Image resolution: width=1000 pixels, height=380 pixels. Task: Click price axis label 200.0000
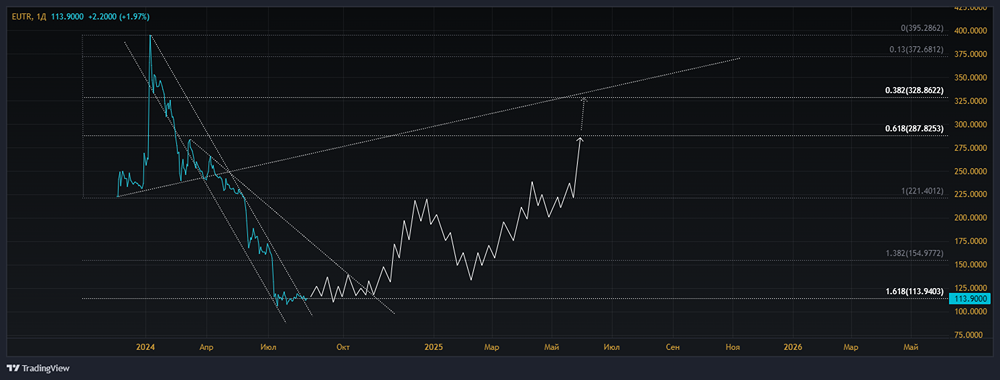click(x=972, y=218)
